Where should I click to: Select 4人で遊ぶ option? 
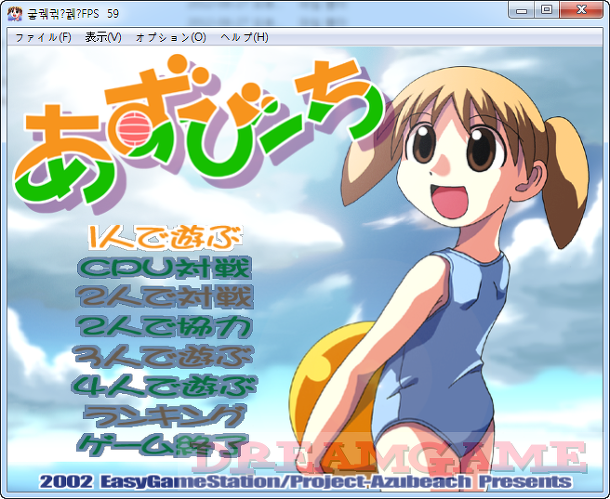[x=165, y=386]
